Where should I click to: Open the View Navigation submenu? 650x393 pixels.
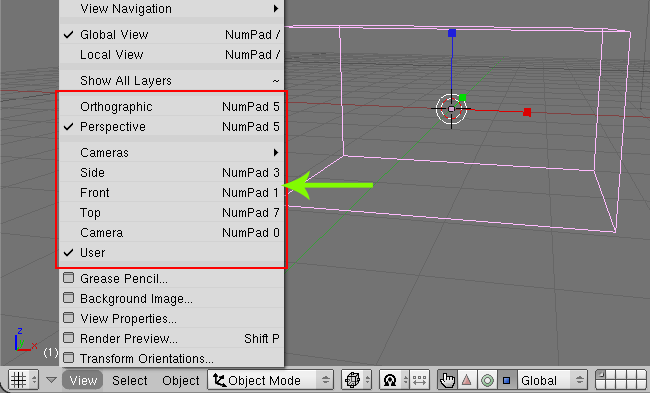tap(172, 9)
